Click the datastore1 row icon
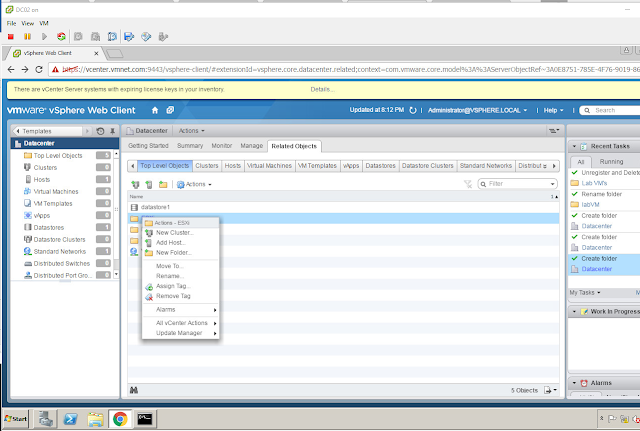This screenshot has width=640, height=431. (x=134, y=207)
